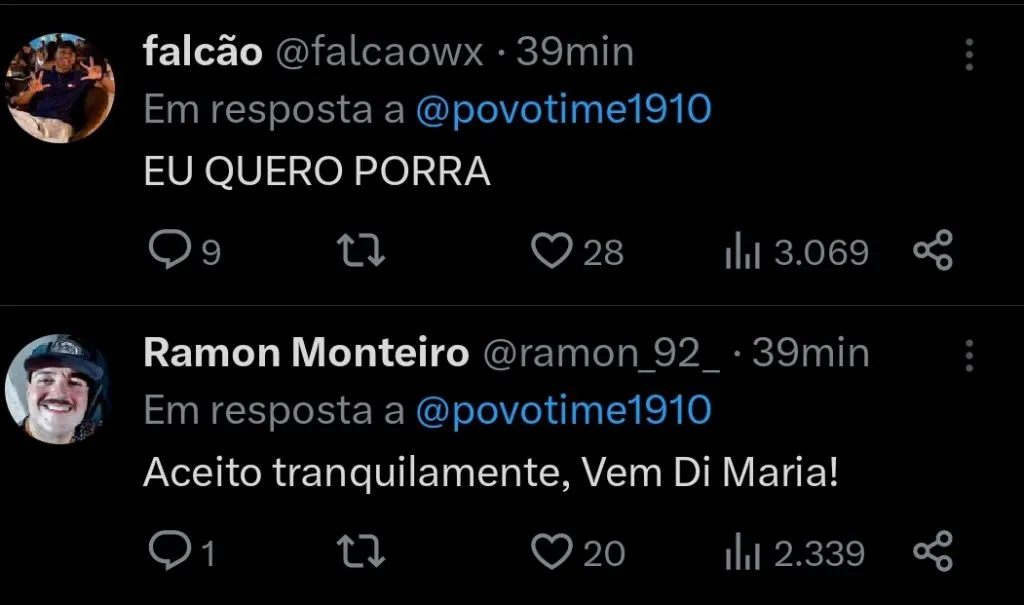Retweet Ramon Monteiro's tweet
This screenshot has width=1024, height=605.
point(360,551)
